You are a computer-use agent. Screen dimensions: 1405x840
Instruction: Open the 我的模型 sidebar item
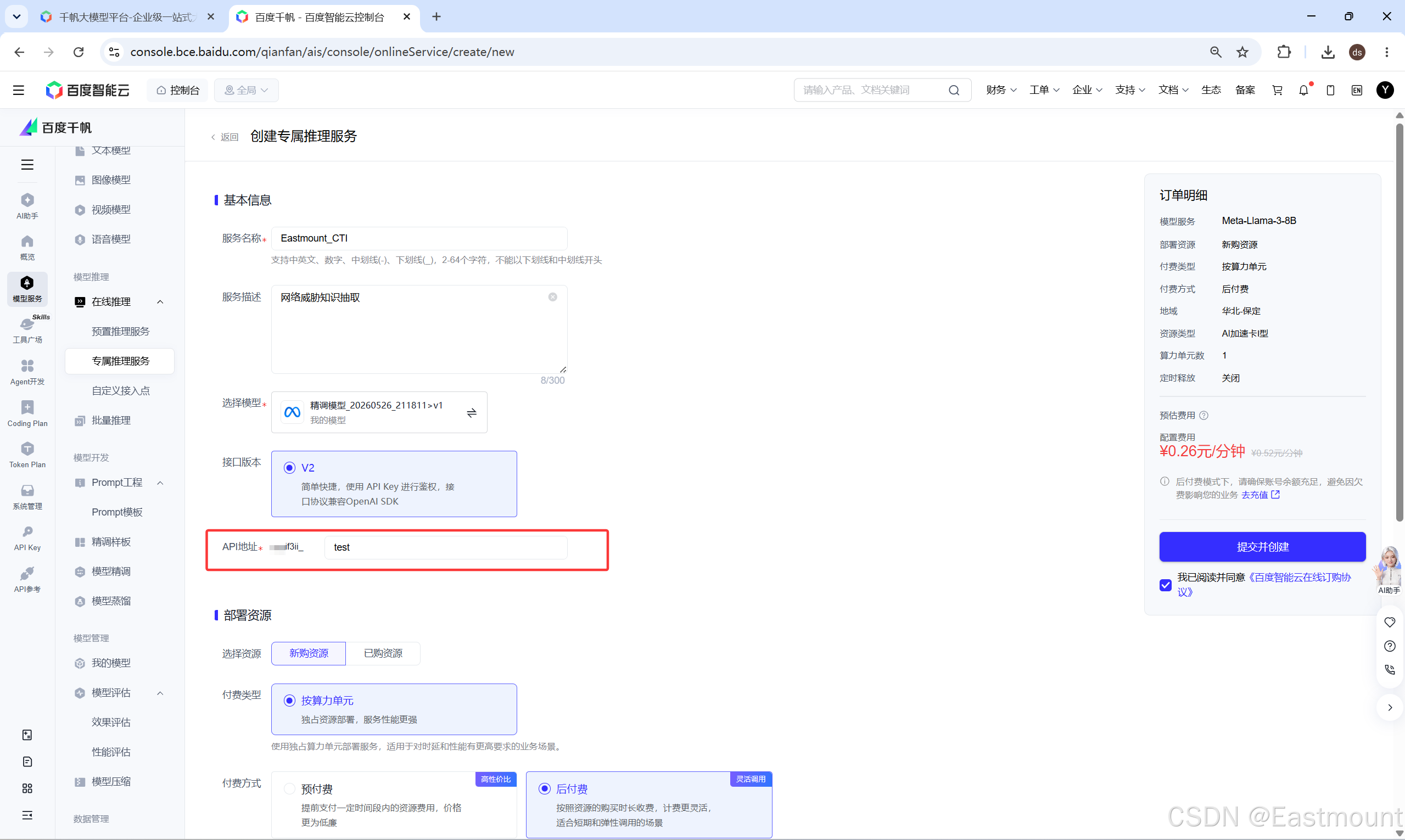coord(111,663)
